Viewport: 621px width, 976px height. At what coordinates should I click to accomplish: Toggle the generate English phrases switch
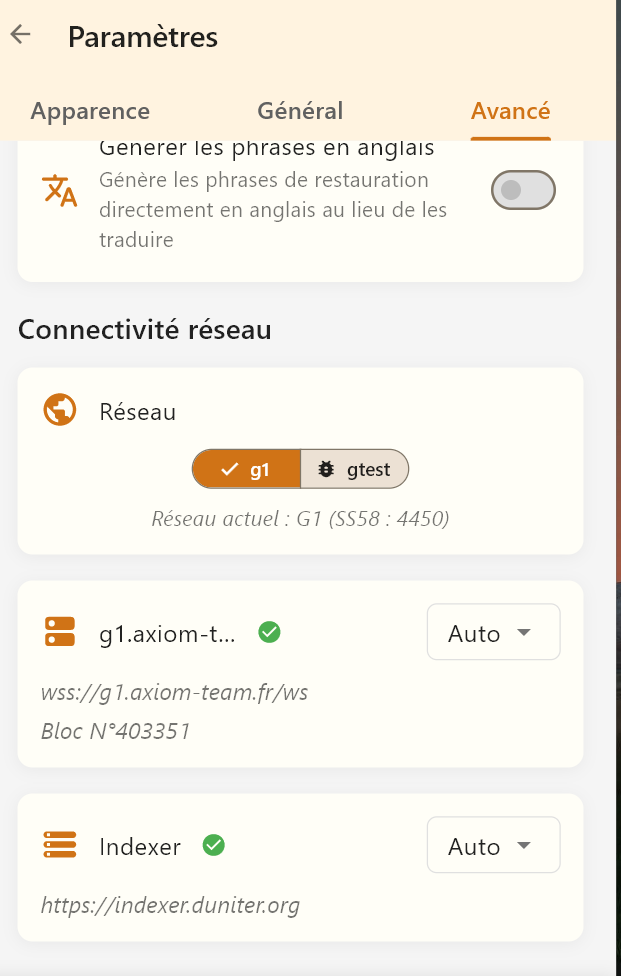click(x=523, y=190)
